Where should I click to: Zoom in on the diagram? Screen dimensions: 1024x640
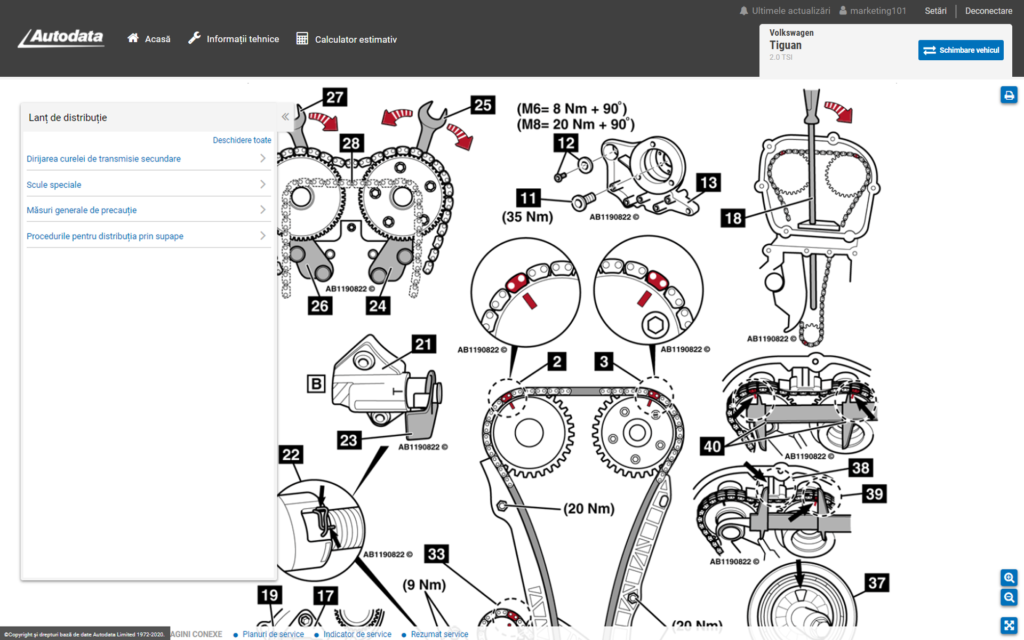pos(1009,578)
